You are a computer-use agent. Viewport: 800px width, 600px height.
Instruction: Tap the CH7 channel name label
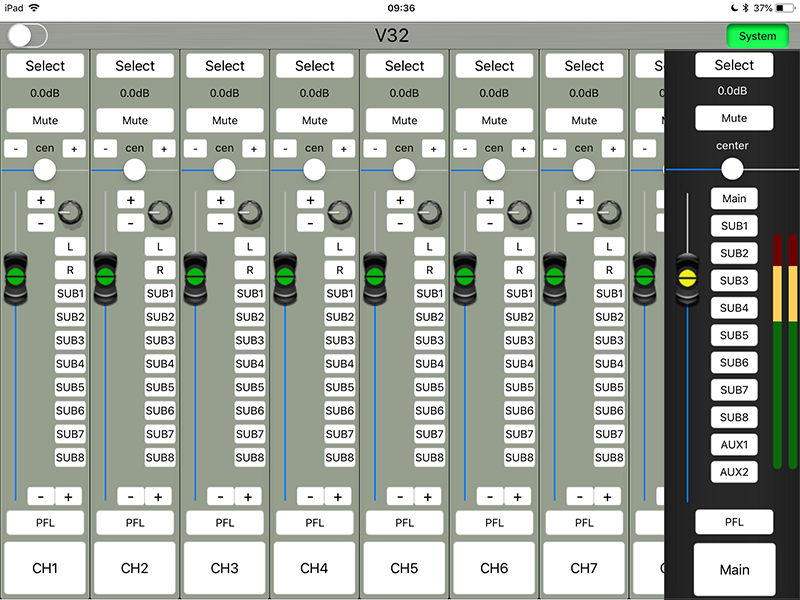click(x=584, y=568)
